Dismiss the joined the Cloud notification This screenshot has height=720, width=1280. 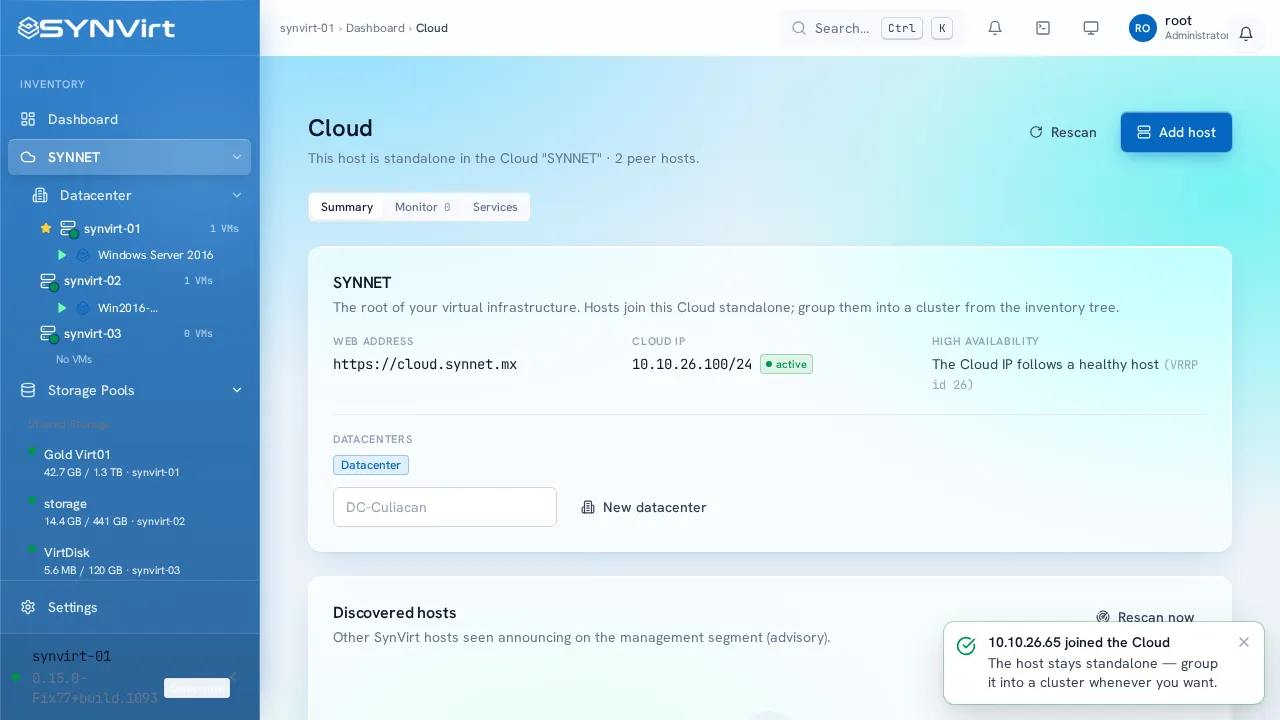[1244, 642]
